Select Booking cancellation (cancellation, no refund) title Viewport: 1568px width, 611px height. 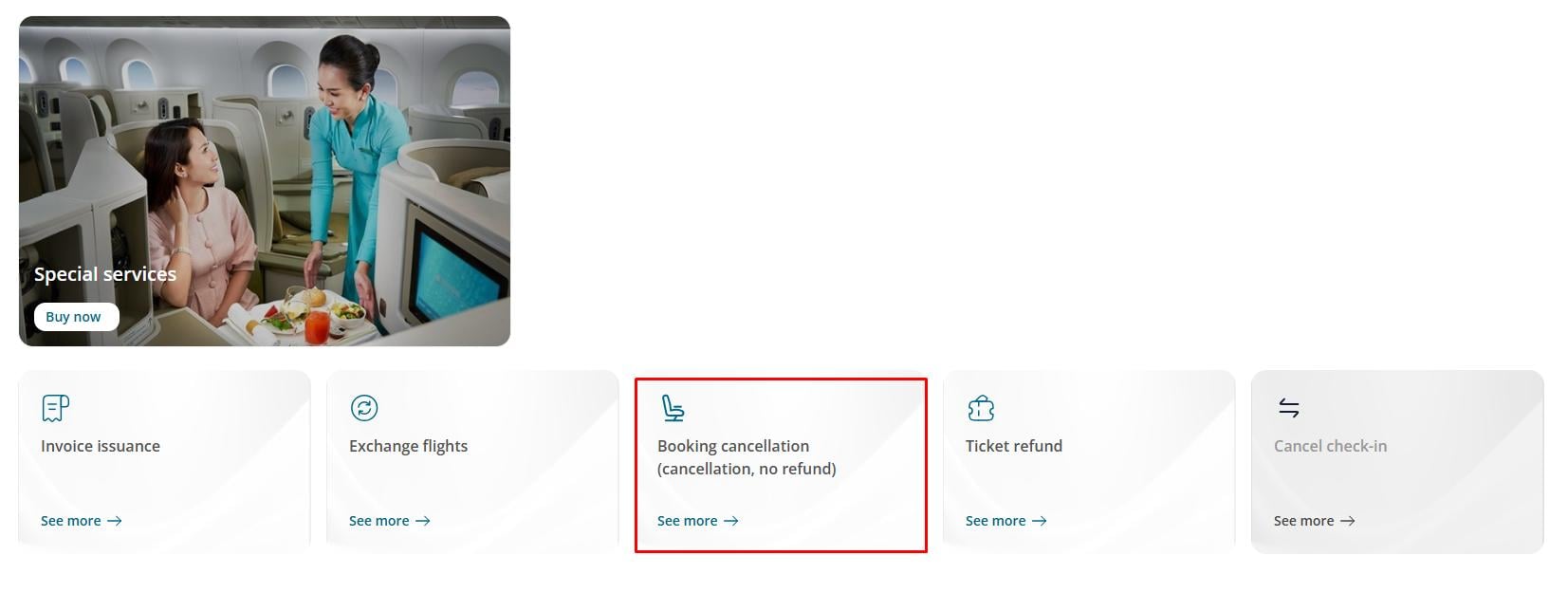[x=747, y=457]
